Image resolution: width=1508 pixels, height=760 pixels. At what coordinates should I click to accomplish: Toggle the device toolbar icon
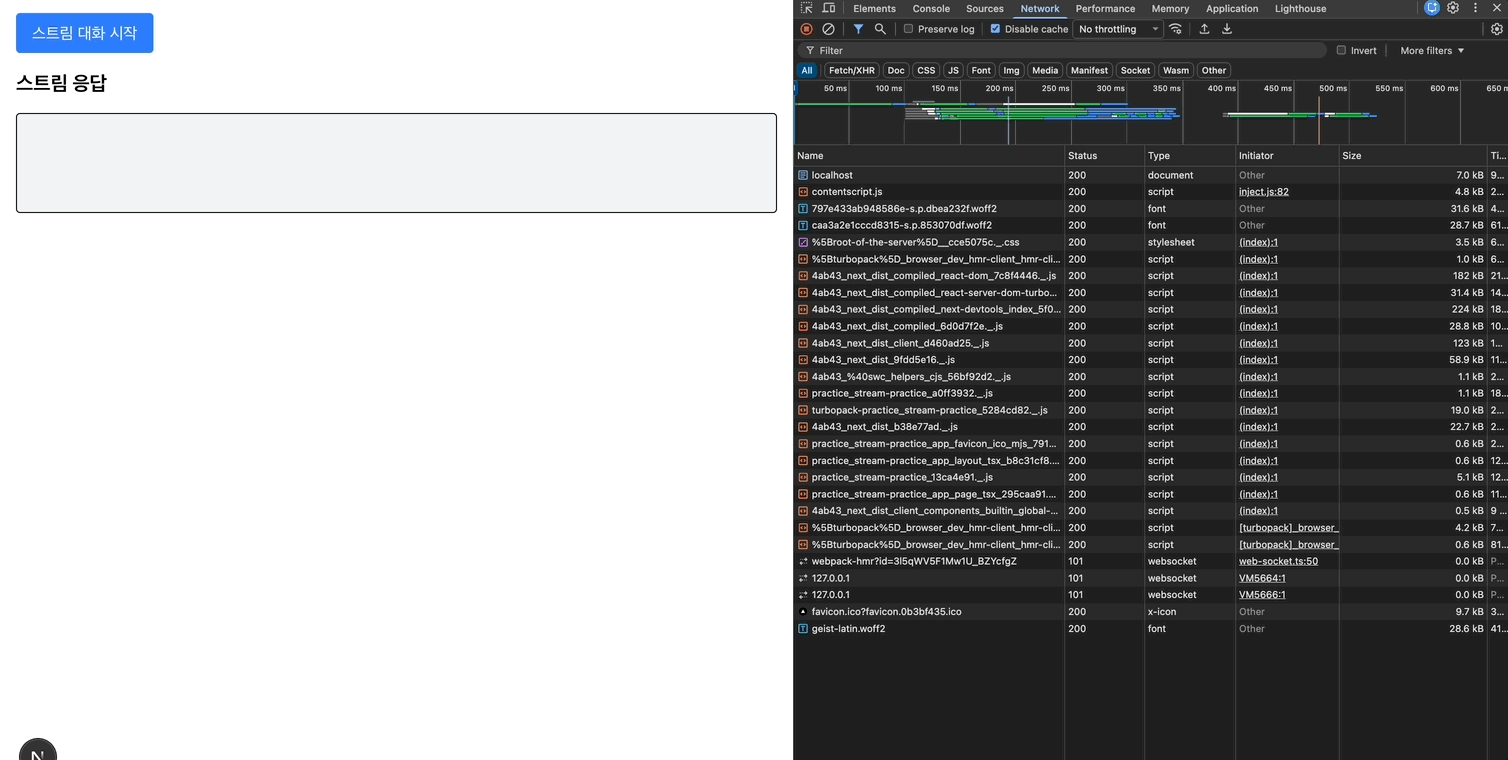829,8
